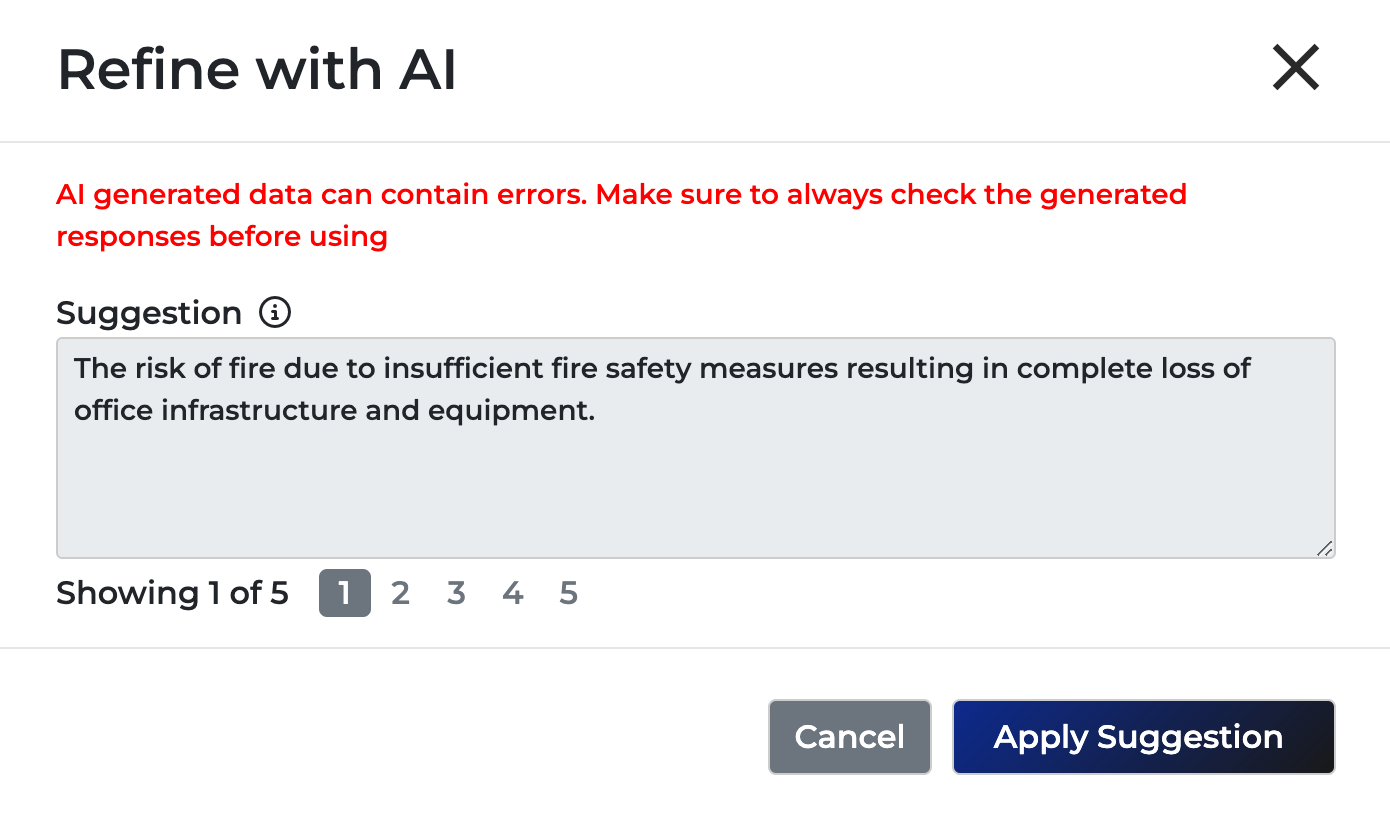
Task: Close the Refine with AI dialog
Action: coord(1296,70)
